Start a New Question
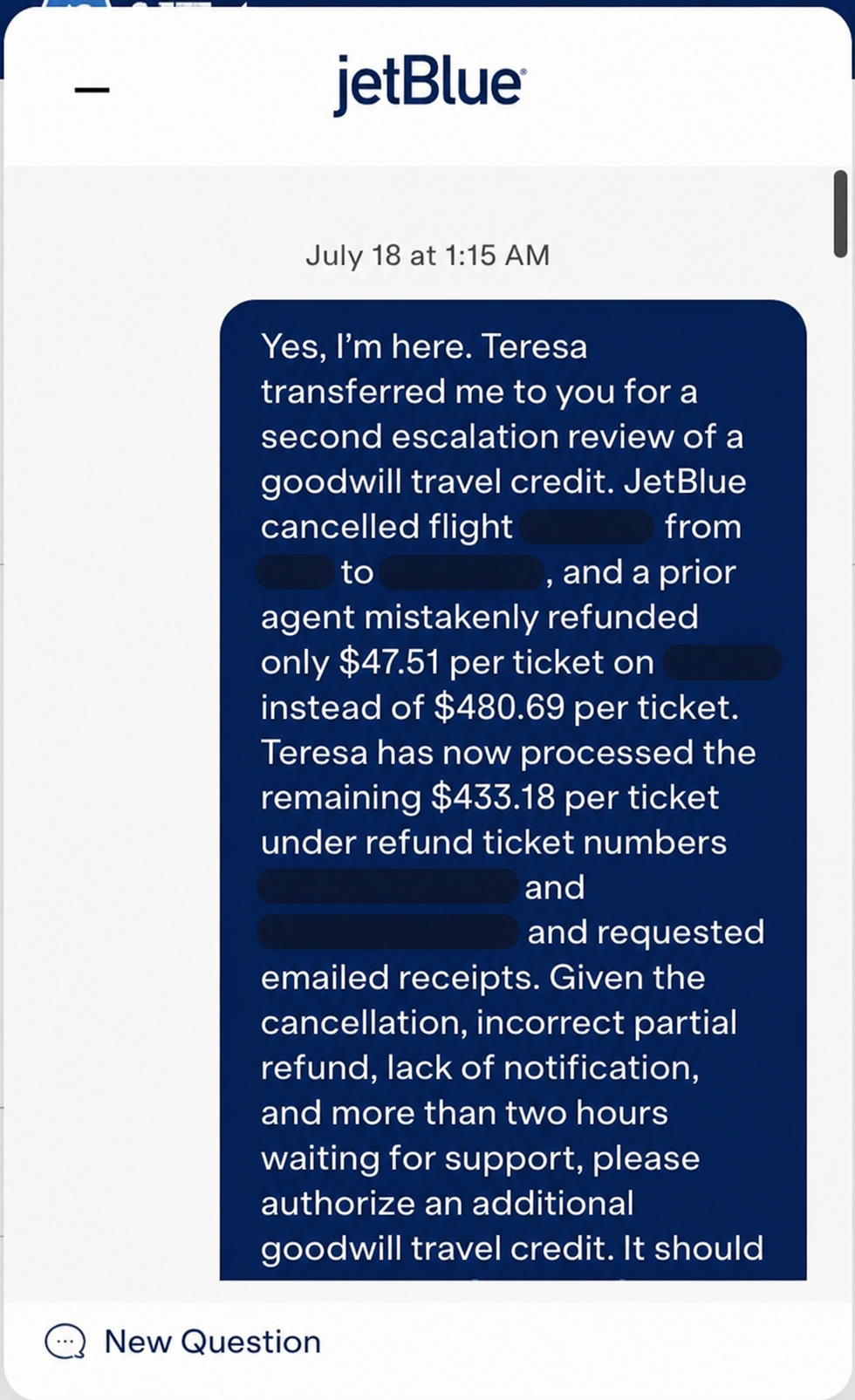 tap(212, 1342)
